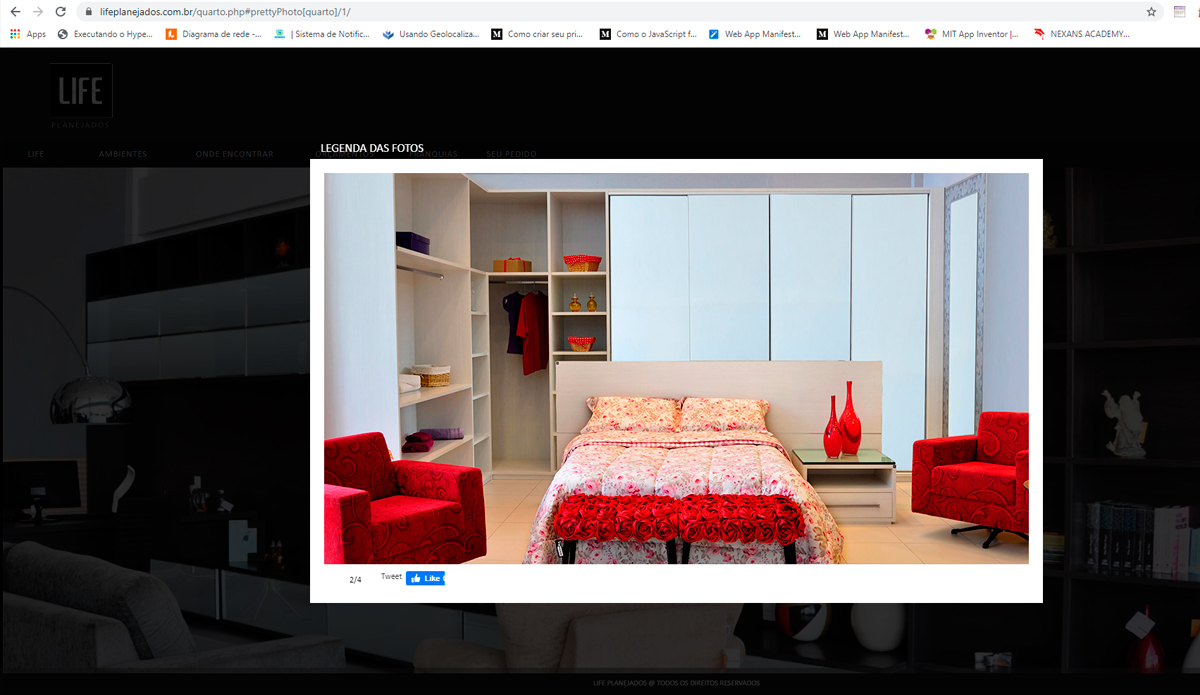Screen dimensions: 1200x695
Task: Select the LIFE menu item
Action: (36, 154)
